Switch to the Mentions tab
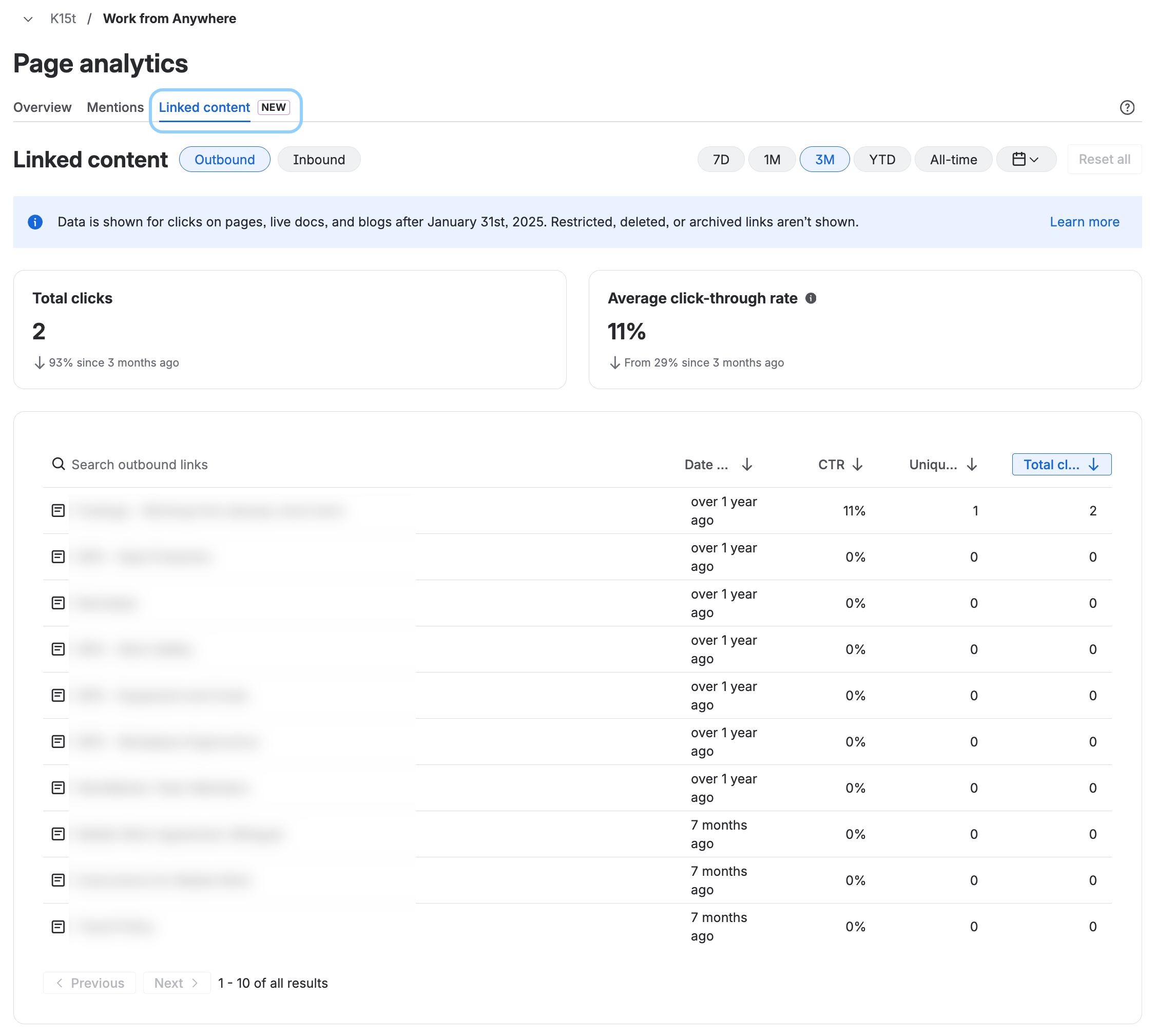Viewport: 1157px width, 1036px height. click(x=115, y=107)
